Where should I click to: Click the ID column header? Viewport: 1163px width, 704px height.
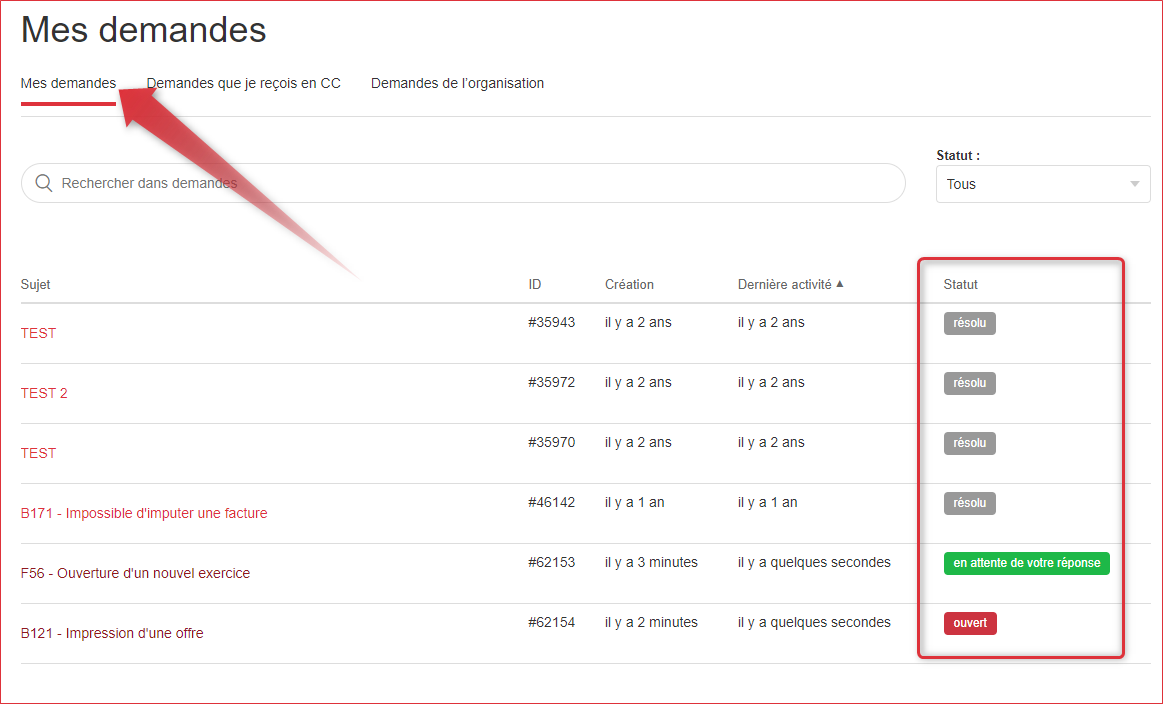[x=535, y=284]
